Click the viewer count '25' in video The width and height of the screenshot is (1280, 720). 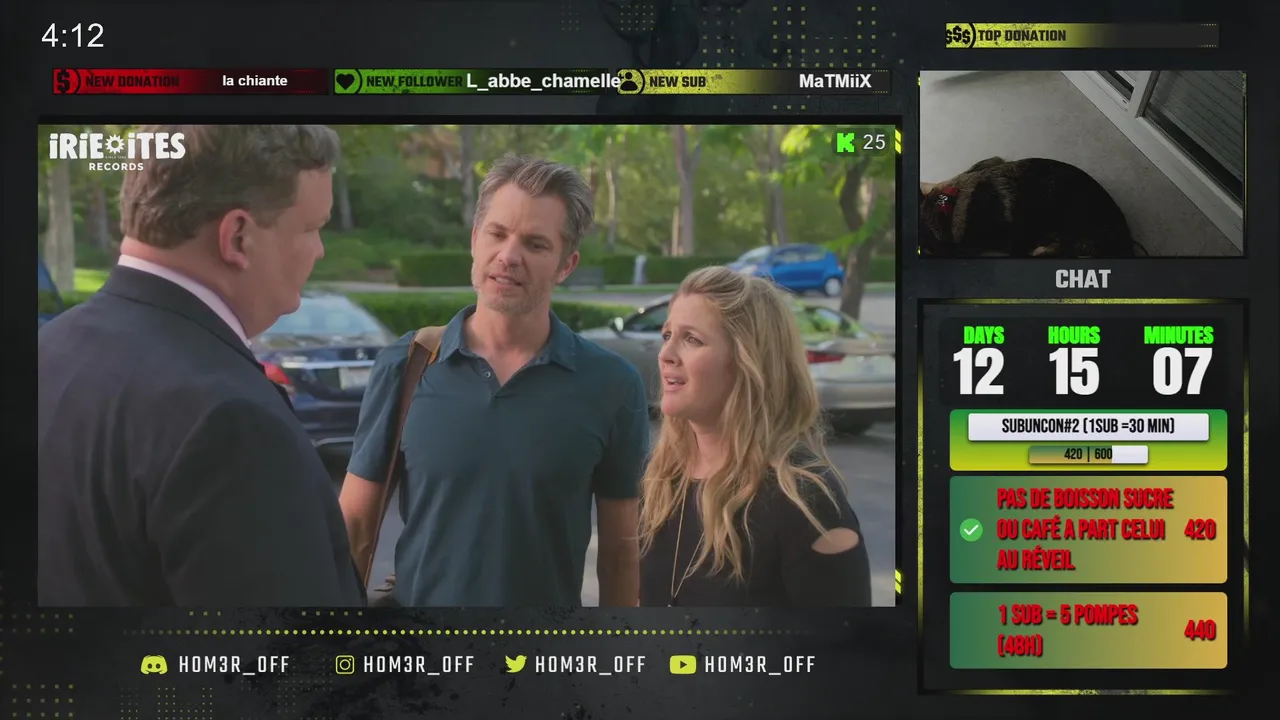coord(874,142)
